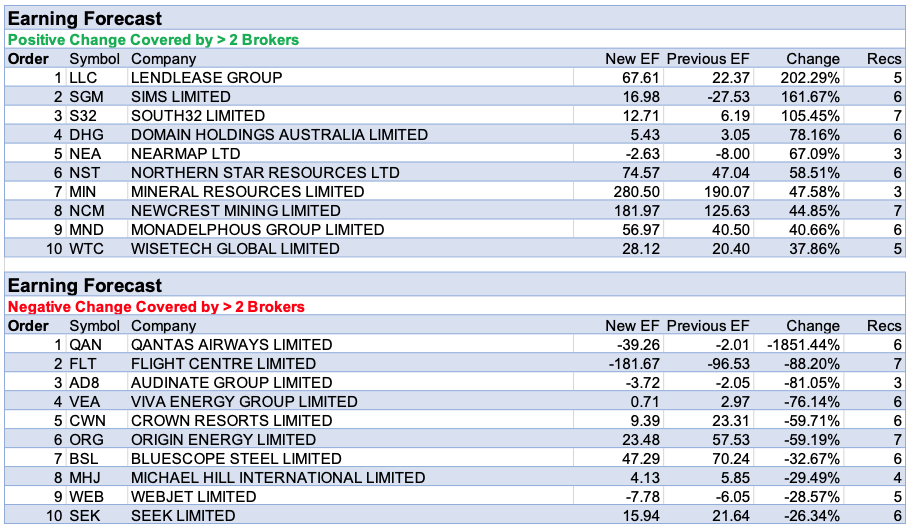Select the -181.67 New EF value
This screenshot has height=531, width=911.
633,364
